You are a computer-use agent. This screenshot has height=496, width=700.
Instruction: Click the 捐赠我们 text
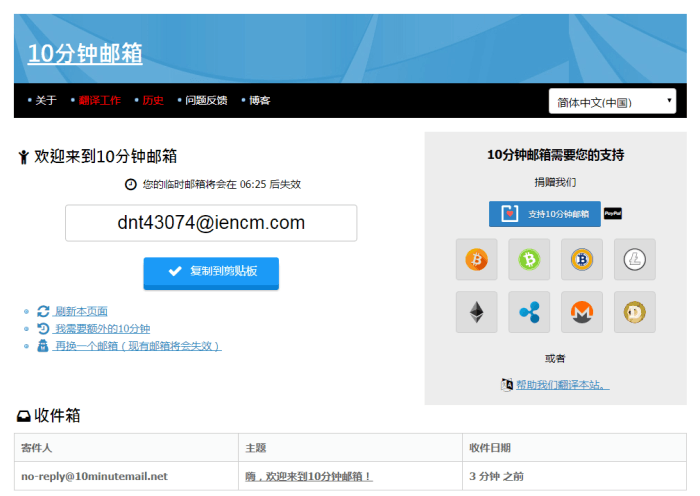(555, 182)
